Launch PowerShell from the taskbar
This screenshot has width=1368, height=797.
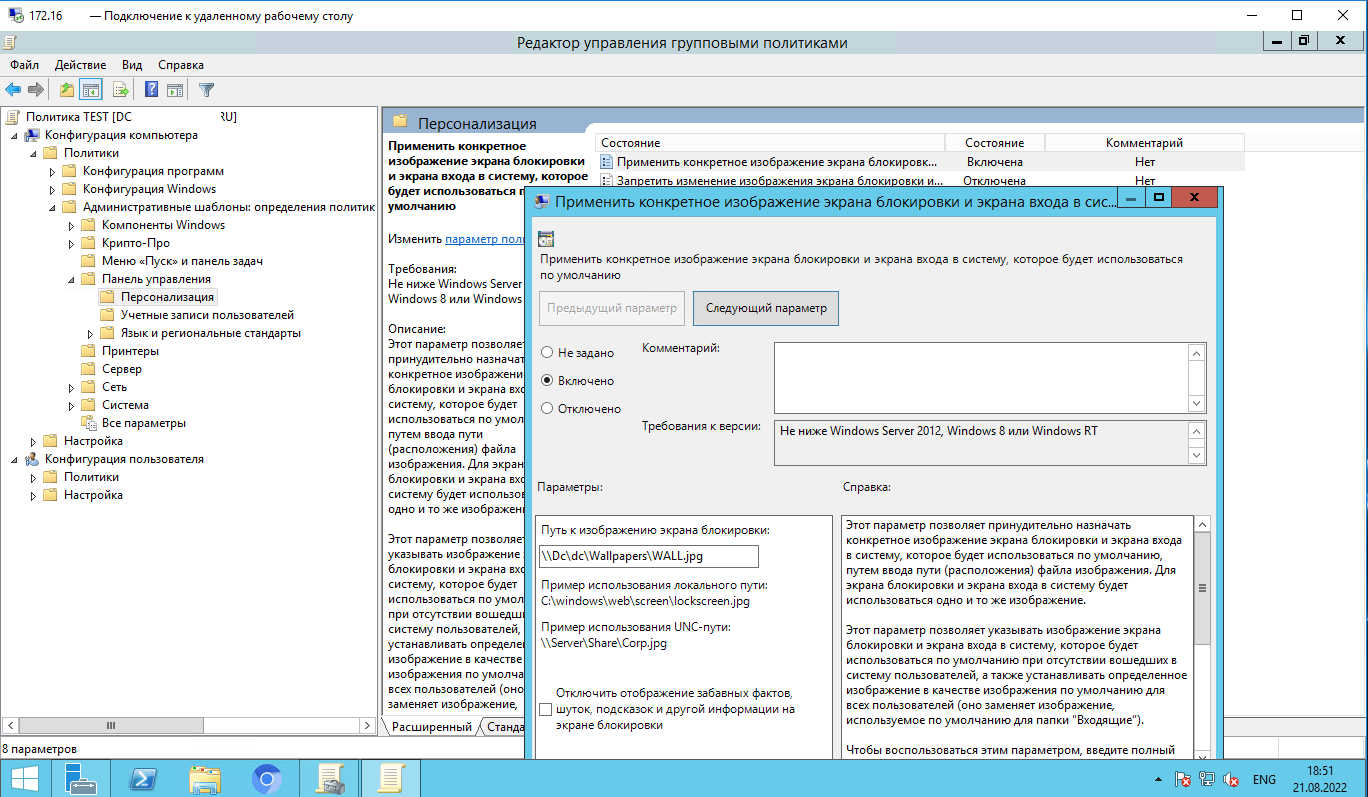(143, 778)
